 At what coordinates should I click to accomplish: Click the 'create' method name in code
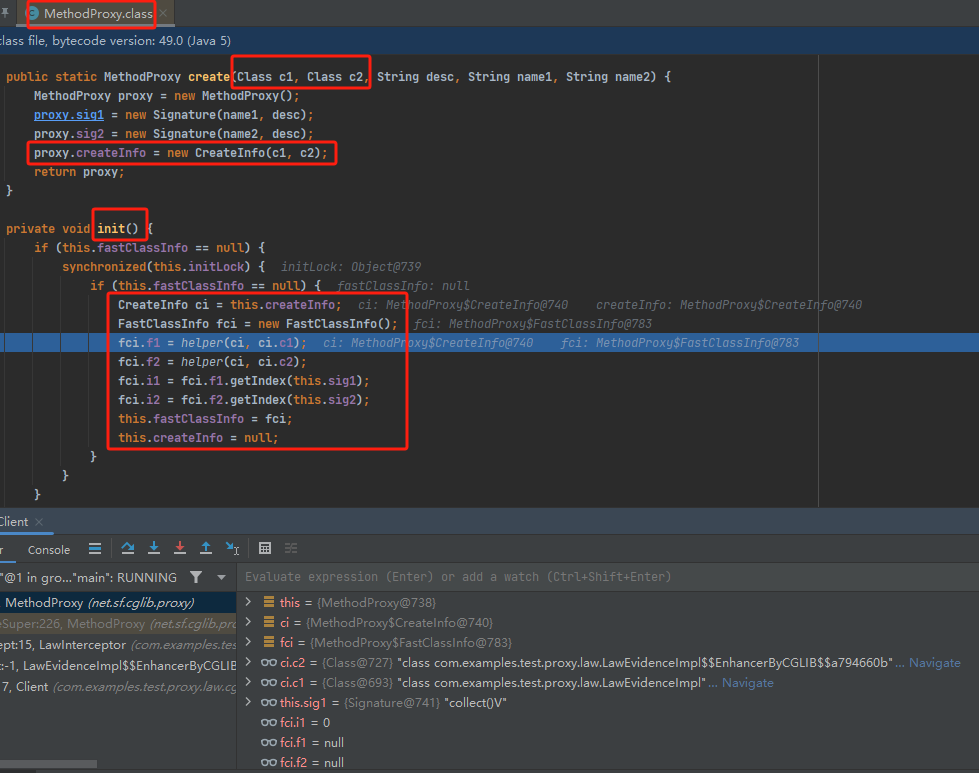[209, 77]
